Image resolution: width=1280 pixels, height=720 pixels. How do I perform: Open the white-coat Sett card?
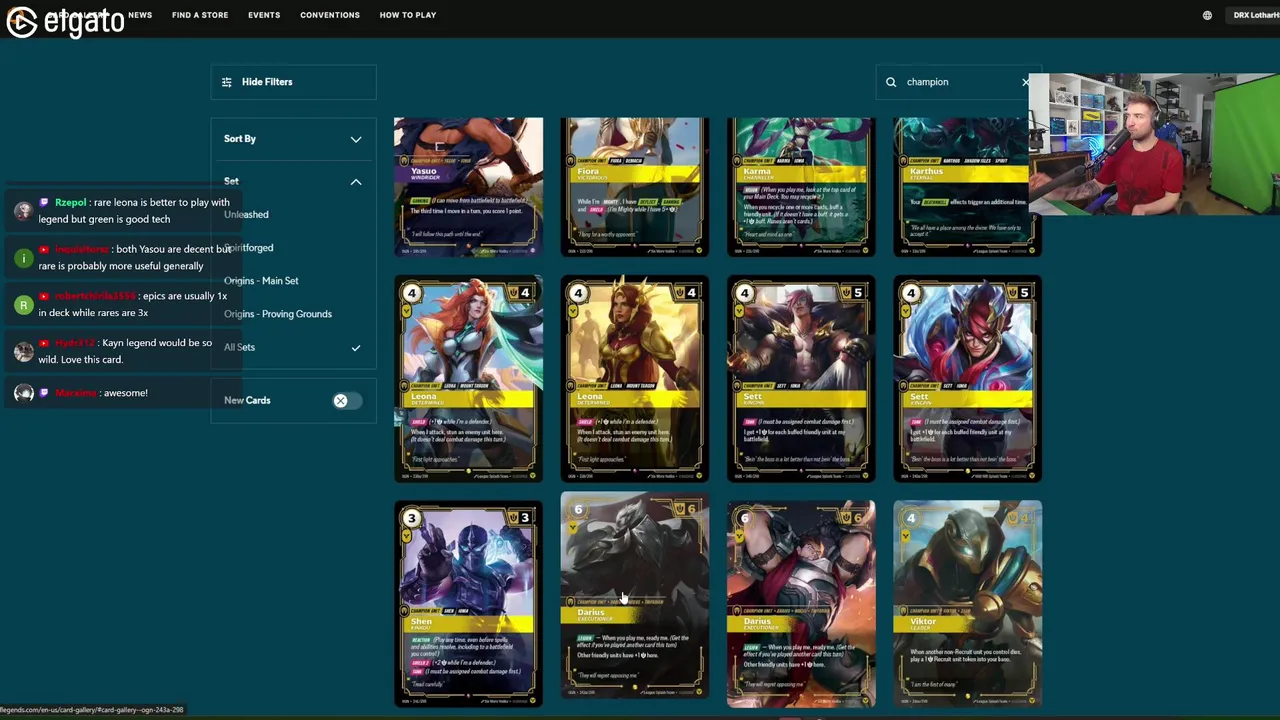tap(801, 379)
